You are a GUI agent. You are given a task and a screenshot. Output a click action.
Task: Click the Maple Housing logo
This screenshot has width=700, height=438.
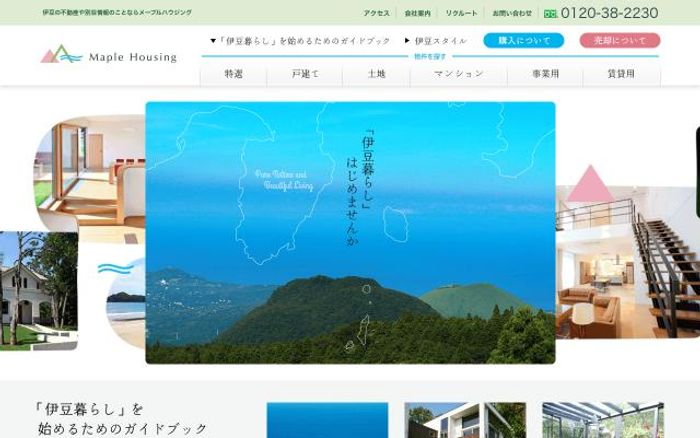tap(108, 55)
